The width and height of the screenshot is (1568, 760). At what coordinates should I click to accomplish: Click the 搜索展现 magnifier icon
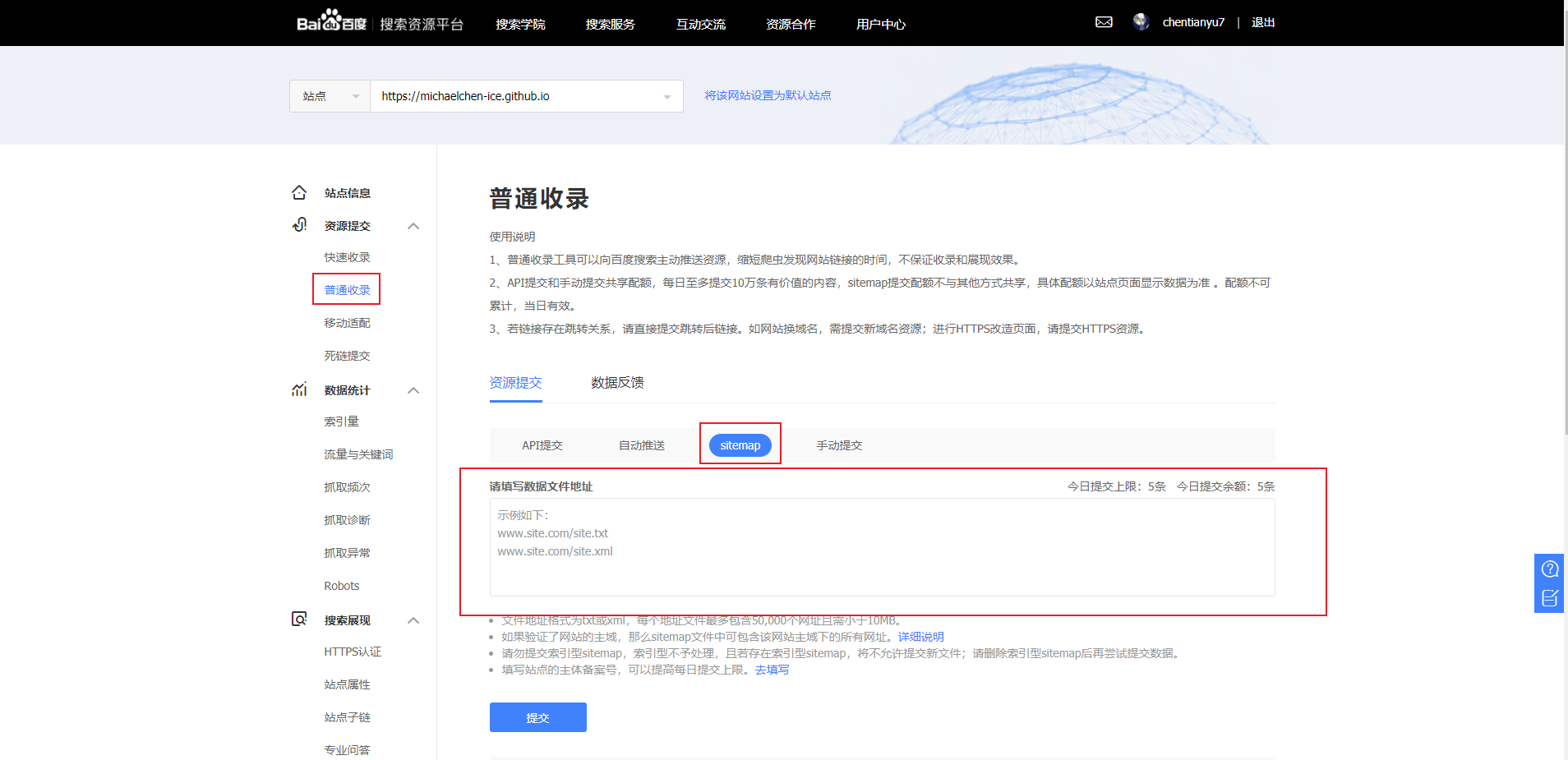pos(299,619)
